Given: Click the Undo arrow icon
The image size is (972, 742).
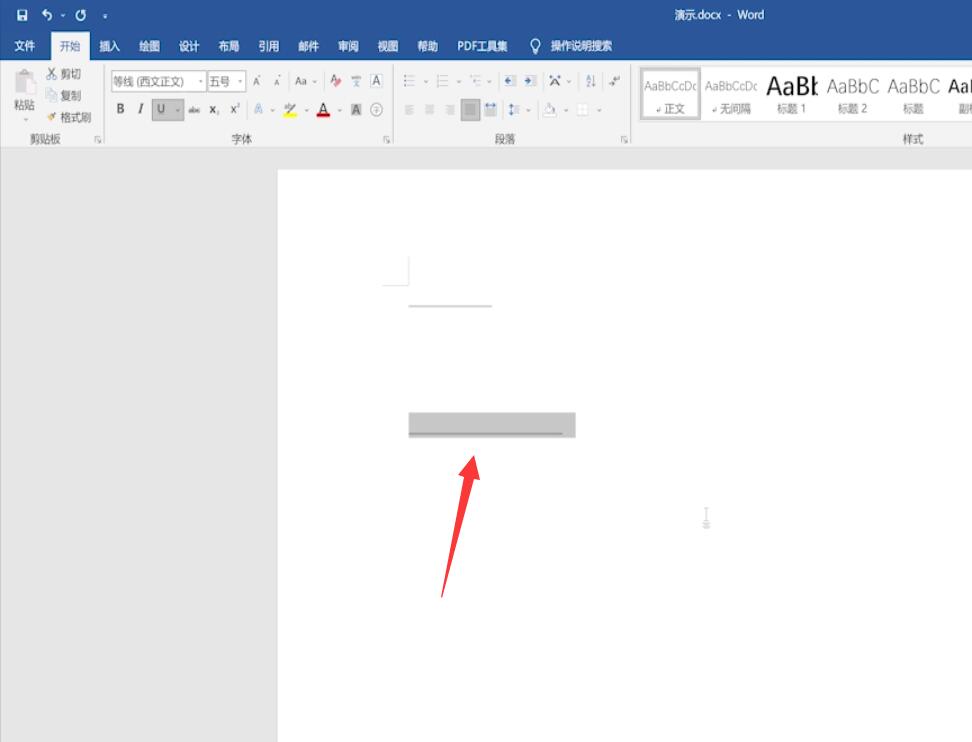Looking at the screenshot, I should pos(47,15).
